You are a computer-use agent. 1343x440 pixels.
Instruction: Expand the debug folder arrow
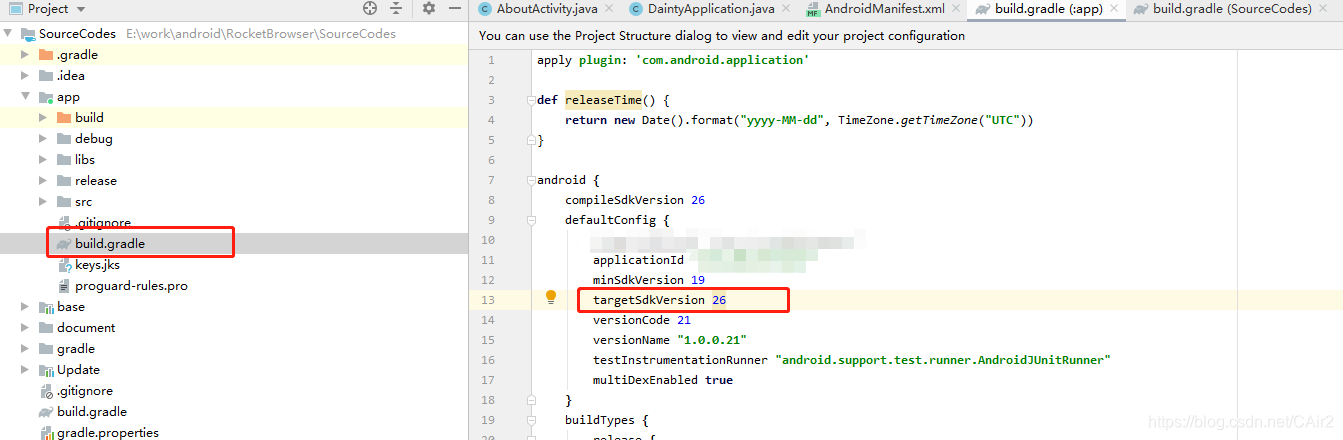click(x=43, y=139)
